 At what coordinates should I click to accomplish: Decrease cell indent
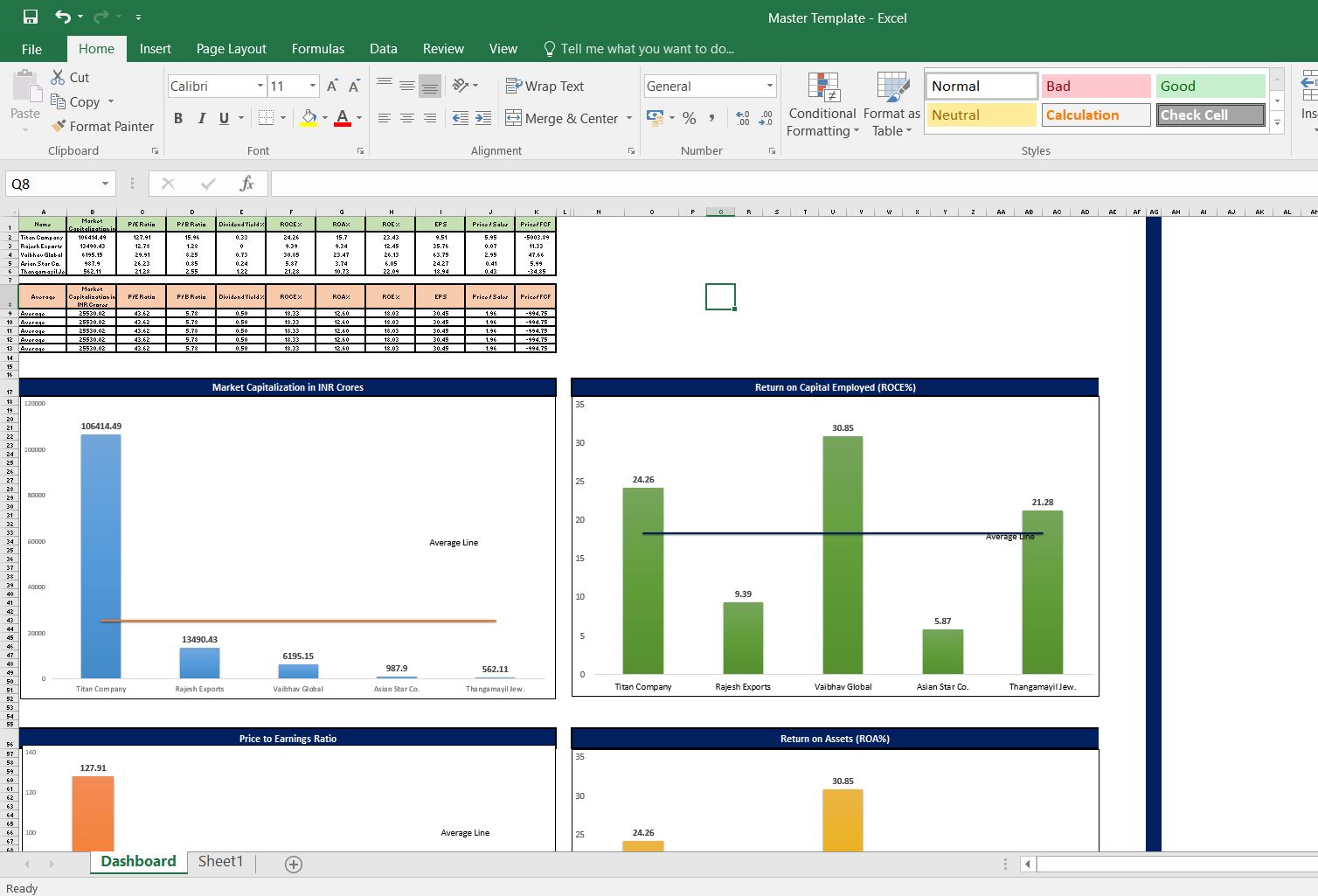(461, 118)
